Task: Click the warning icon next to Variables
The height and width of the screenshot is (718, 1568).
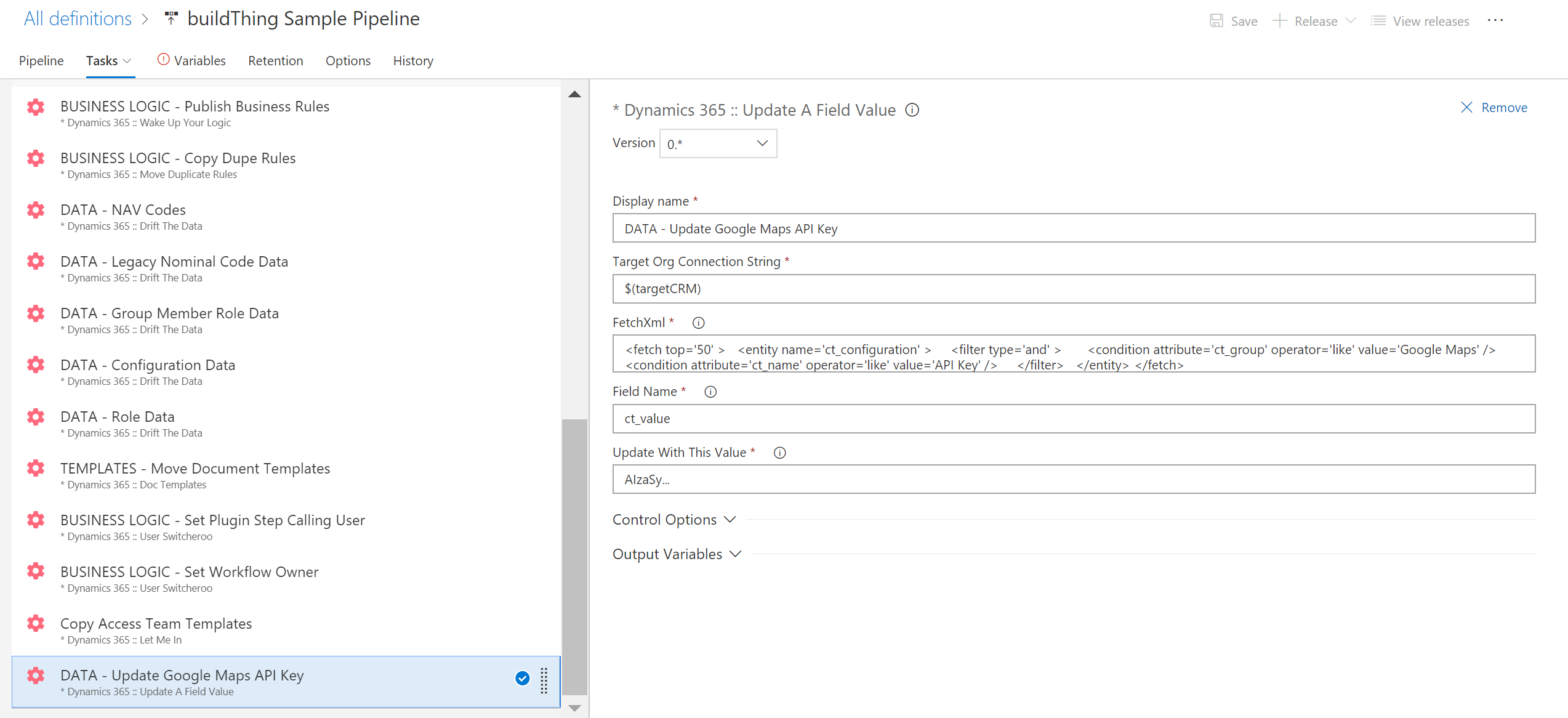Action: [163, 59]
